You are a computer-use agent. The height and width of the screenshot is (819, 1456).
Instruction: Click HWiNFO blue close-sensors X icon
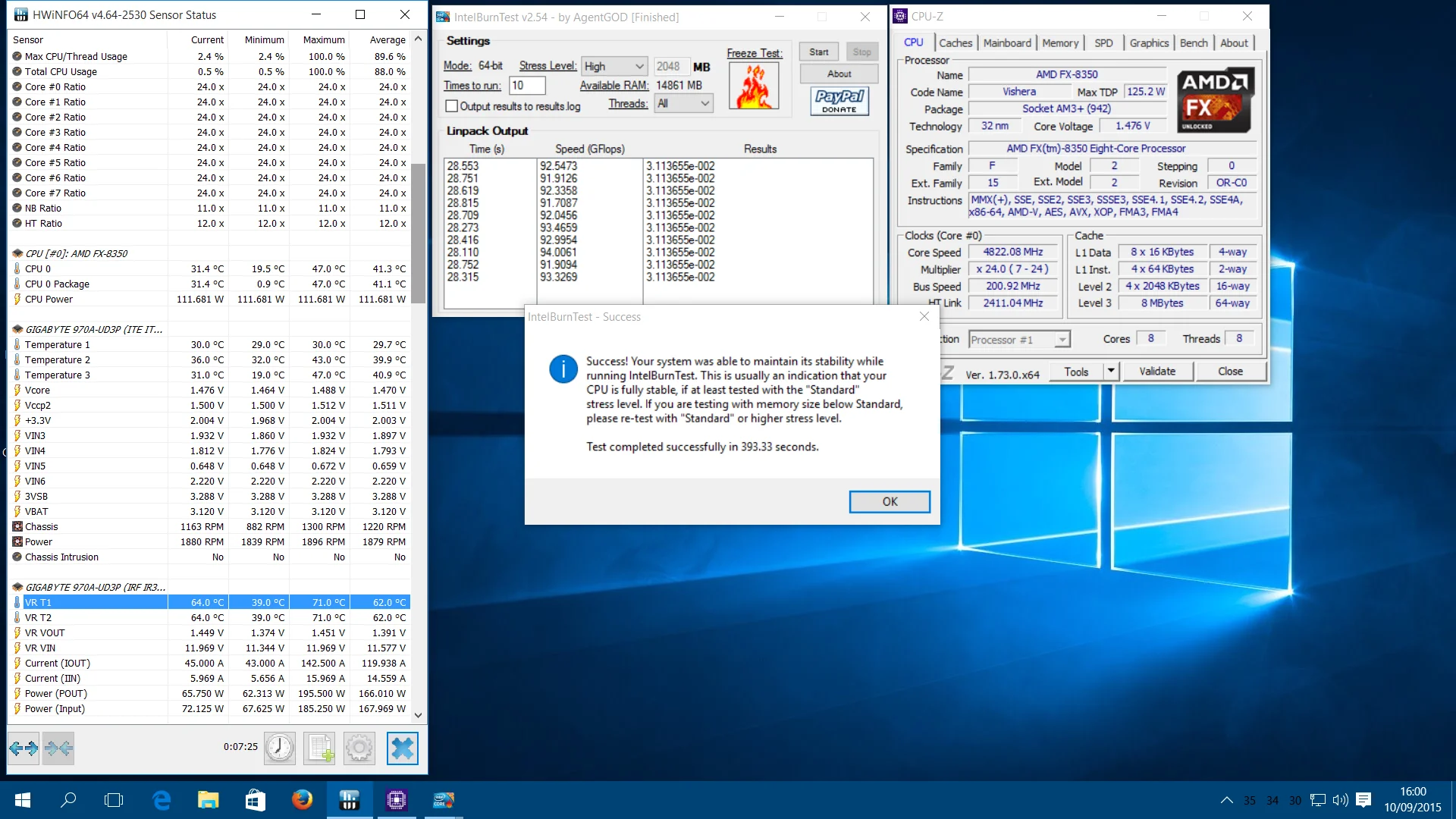(402, 748)
